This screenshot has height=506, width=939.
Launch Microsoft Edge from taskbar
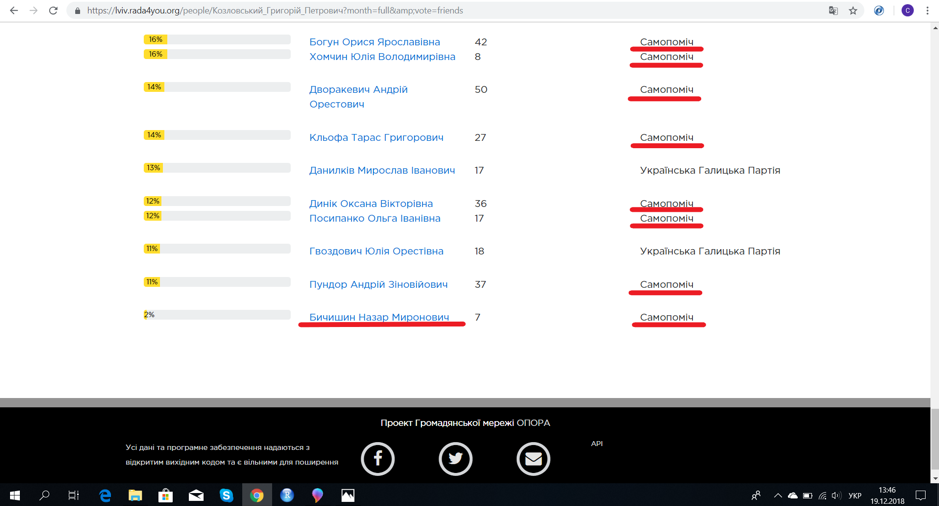(x=105, y=495)
